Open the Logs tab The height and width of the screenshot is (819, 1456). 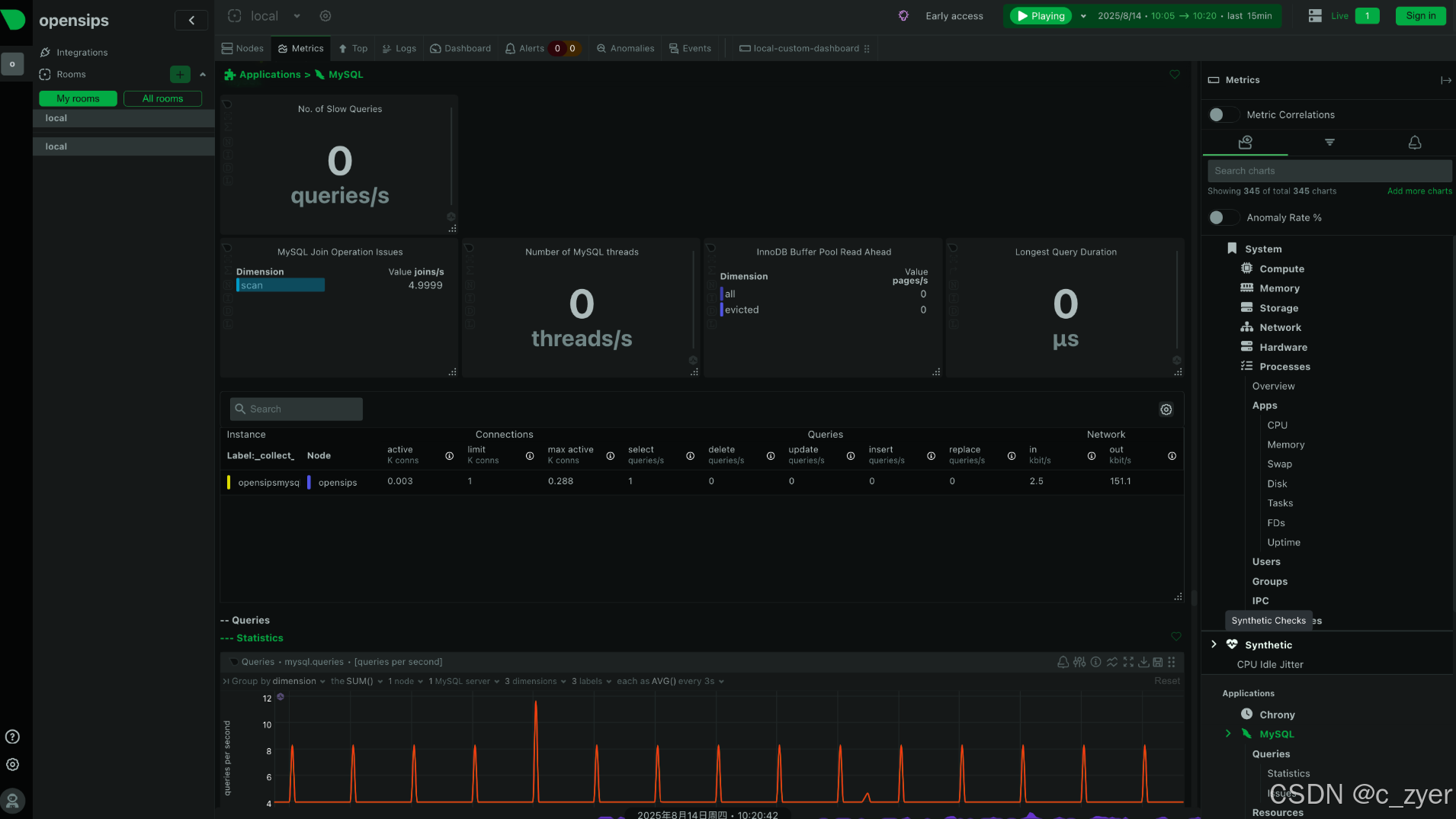pyautogui.click(x=399, y=48)
